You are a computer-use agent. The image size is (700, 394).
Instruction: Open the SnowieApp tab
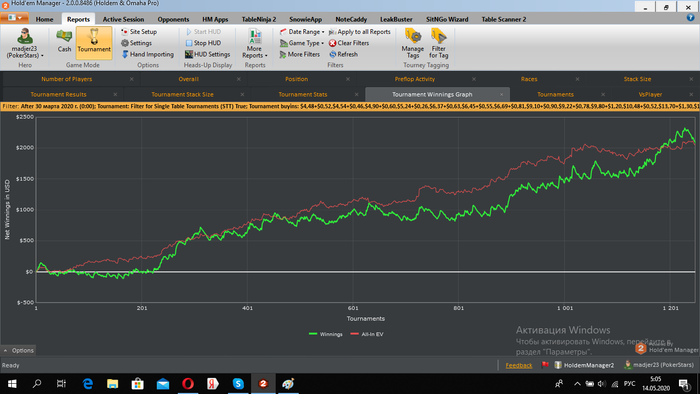pyautogui.click(x=305, y=19)
